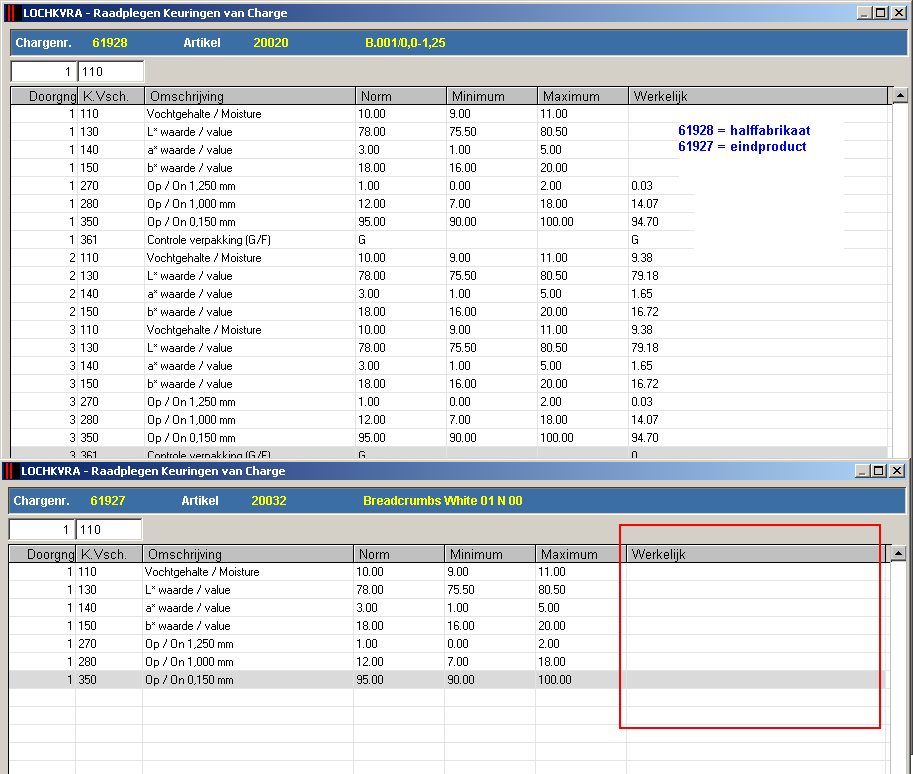Select doorgang 1 'Controle verpakking (G/F)' row in charge 61928

tap(450, 239)
